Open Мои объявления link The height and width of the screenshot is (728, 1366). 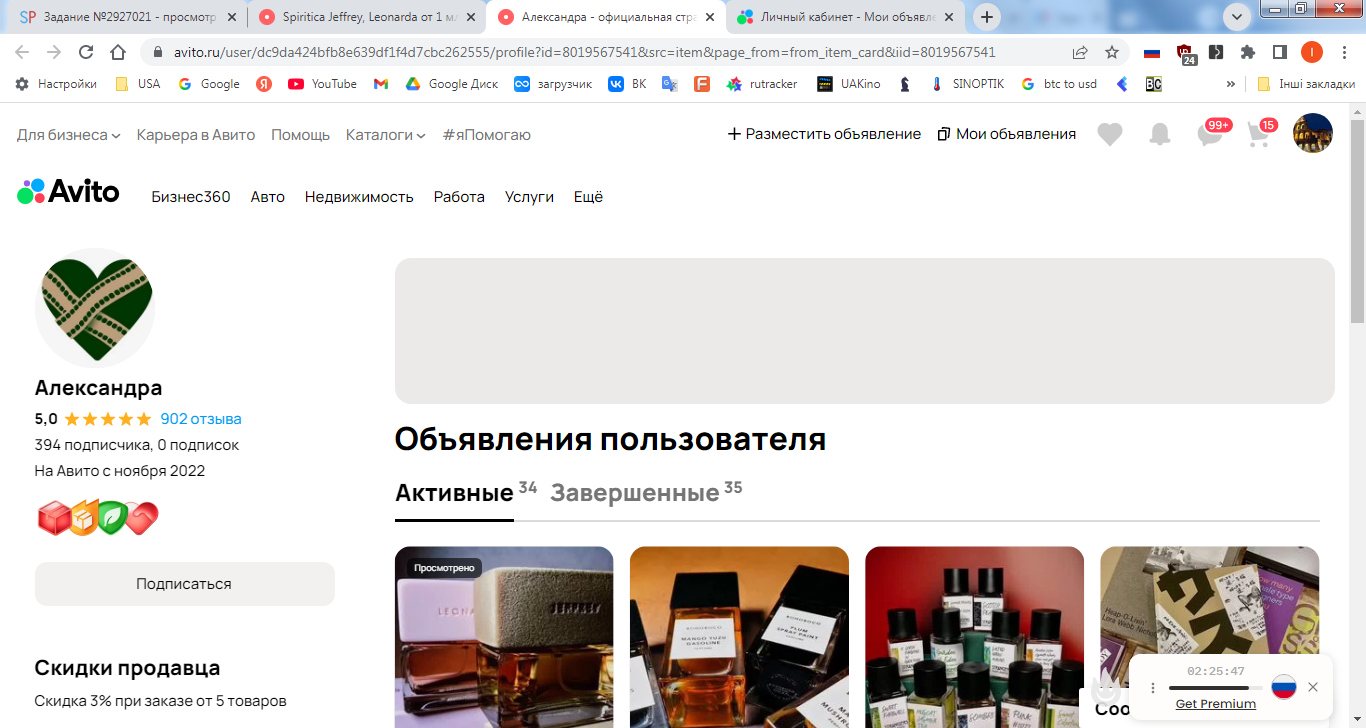tap(1007, 134)
